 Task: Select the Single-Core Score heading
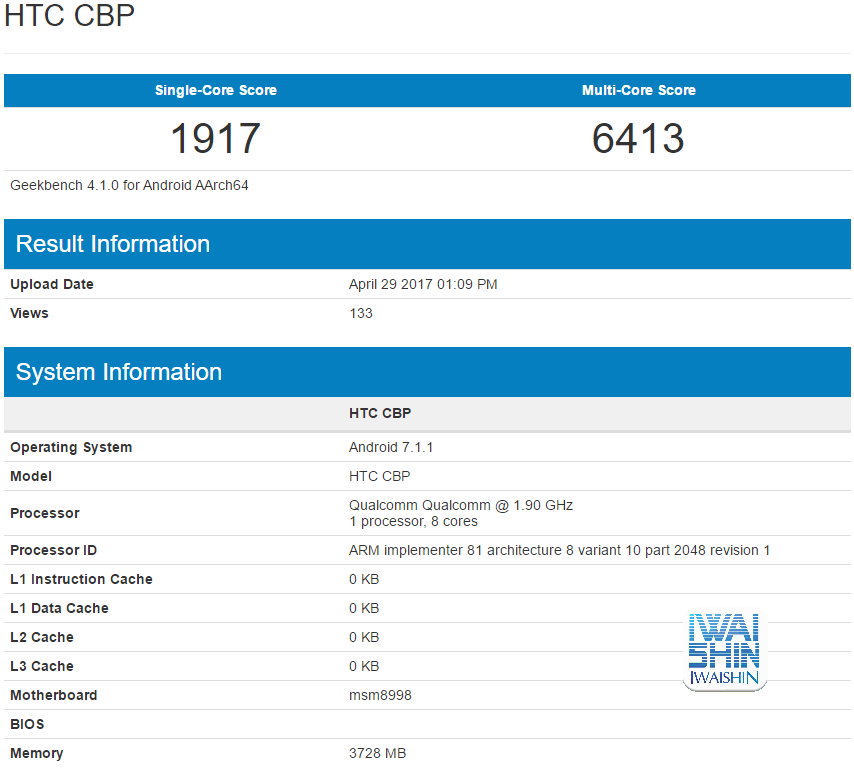coord(216,90)
